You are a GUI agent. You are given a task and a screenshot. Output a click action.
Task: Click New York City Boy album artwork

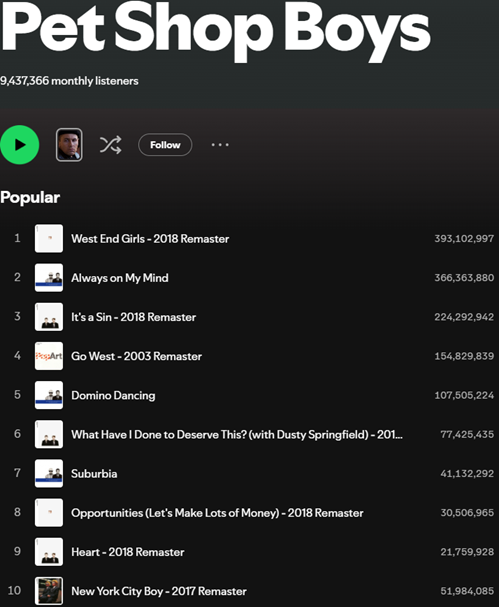[x=49, y=591]
